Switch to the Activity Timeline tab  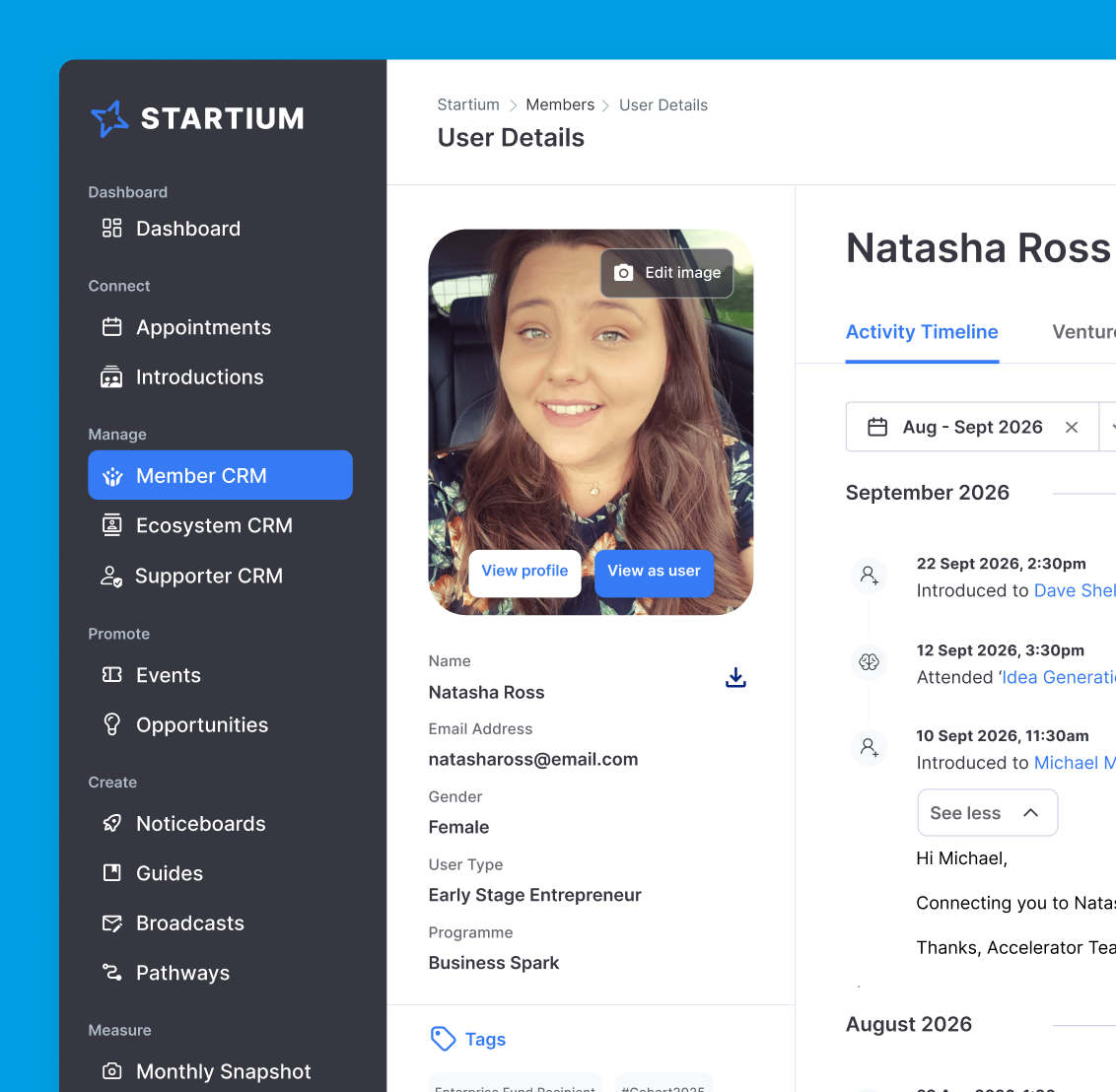[922, 332]
